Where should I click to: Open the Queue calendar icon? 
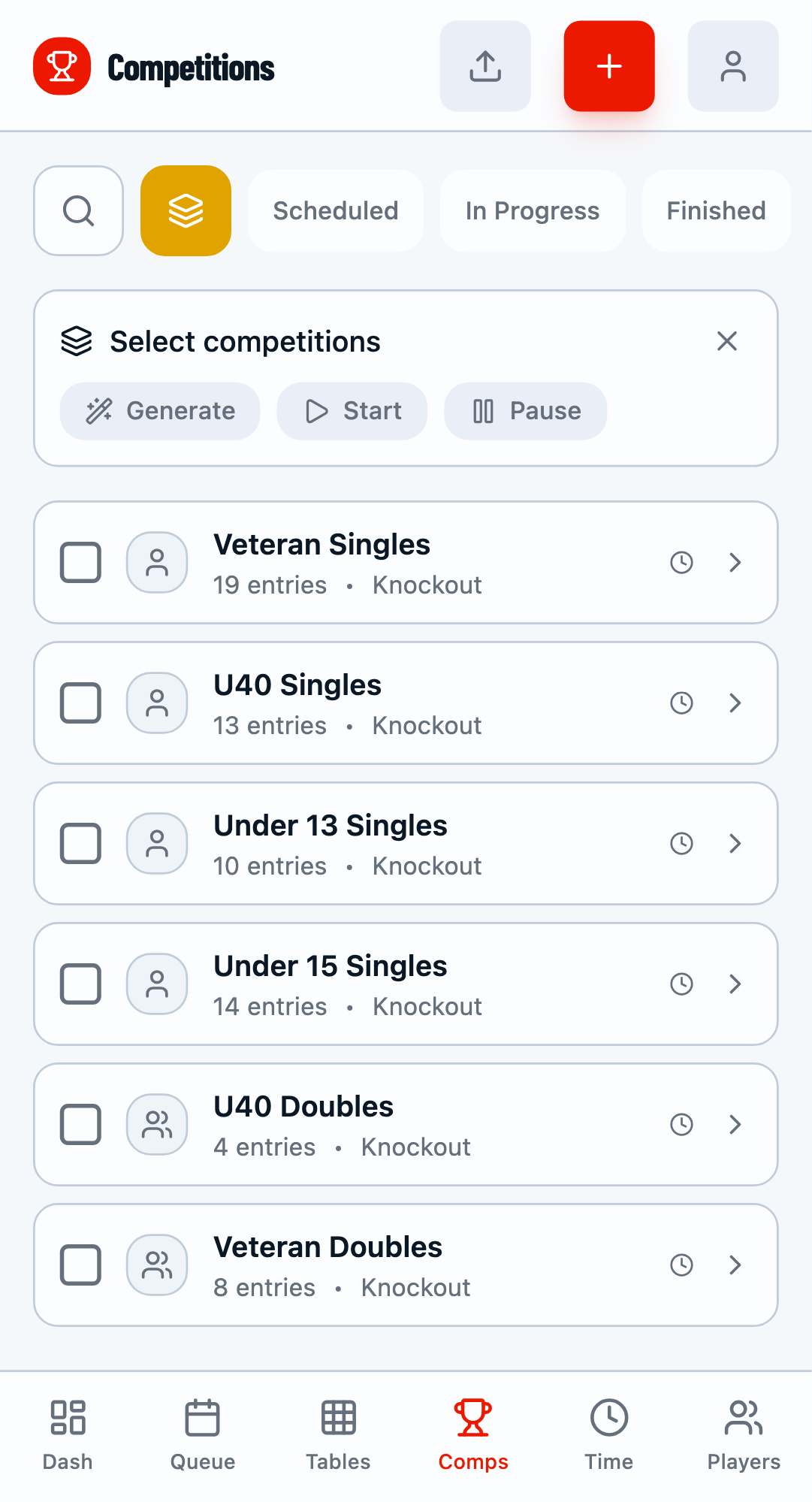pos(203,1418)
